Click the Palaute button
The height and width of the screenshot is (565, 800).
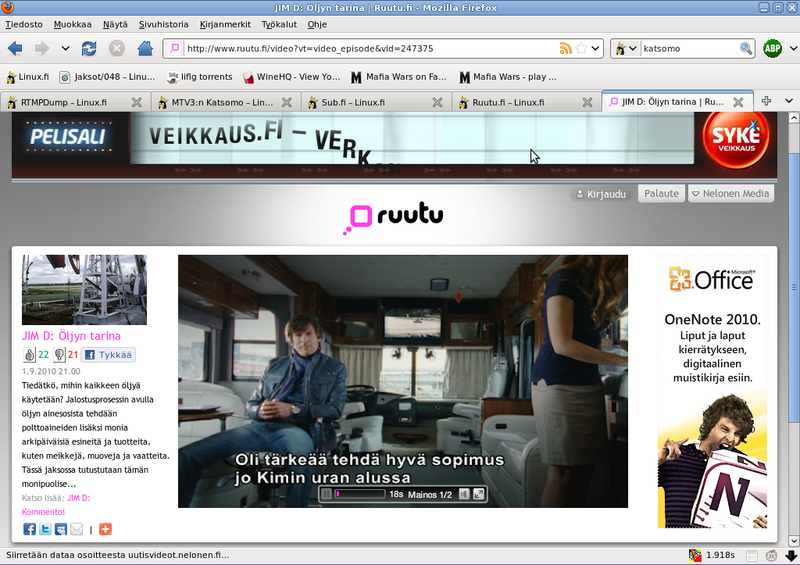(660, 194)
